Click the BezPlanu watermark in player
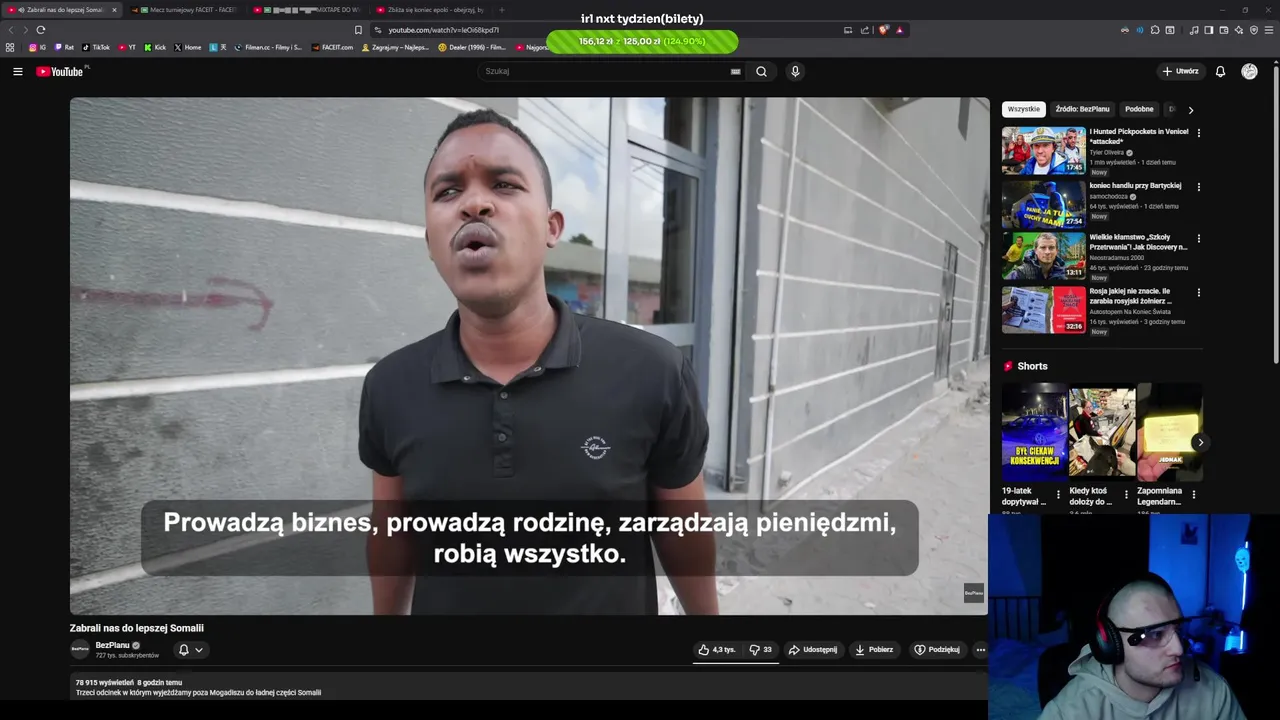The width and height of the screenshot is (1280, 720). coord(973,593)
